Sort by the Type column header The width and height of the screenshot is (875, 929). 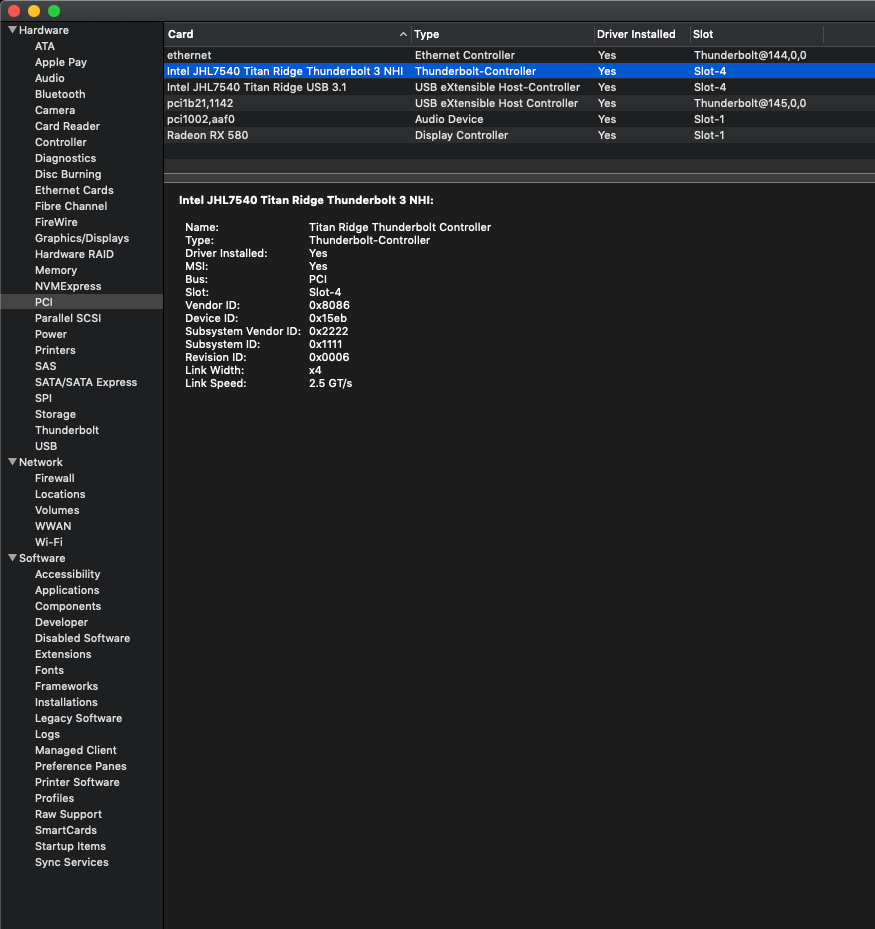[500, 34]
